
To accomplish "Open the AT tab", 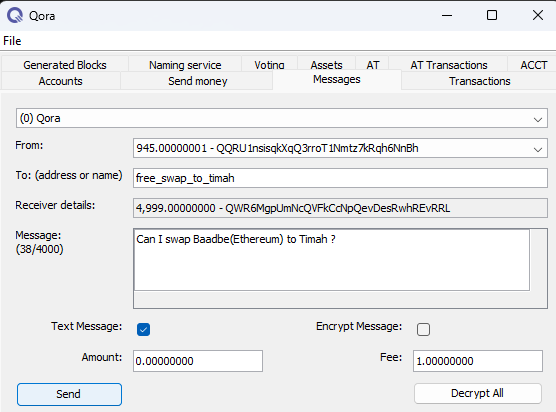I will point(372,65).
